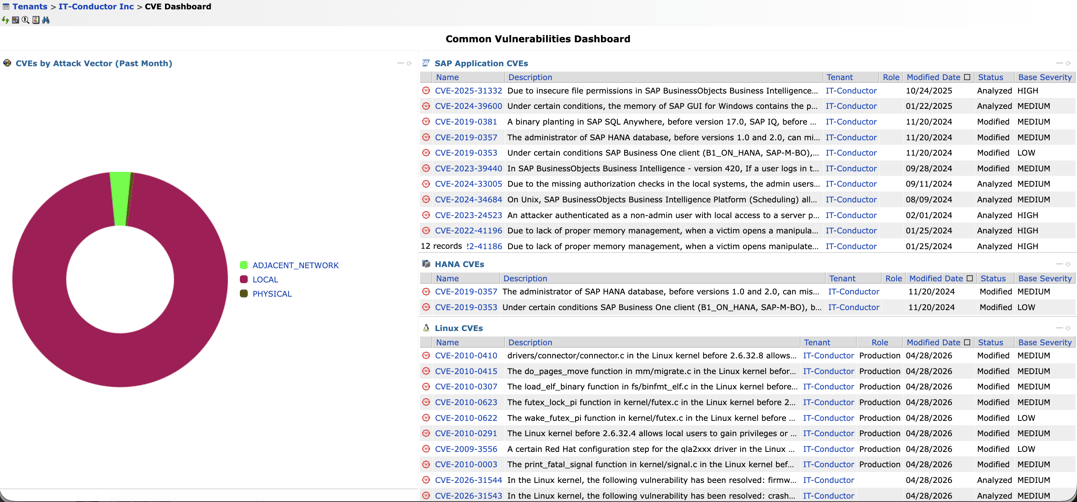Toggle Modified Date sort box in HANA table
Screen dimensions: 1077x502
tap(970, 279)
